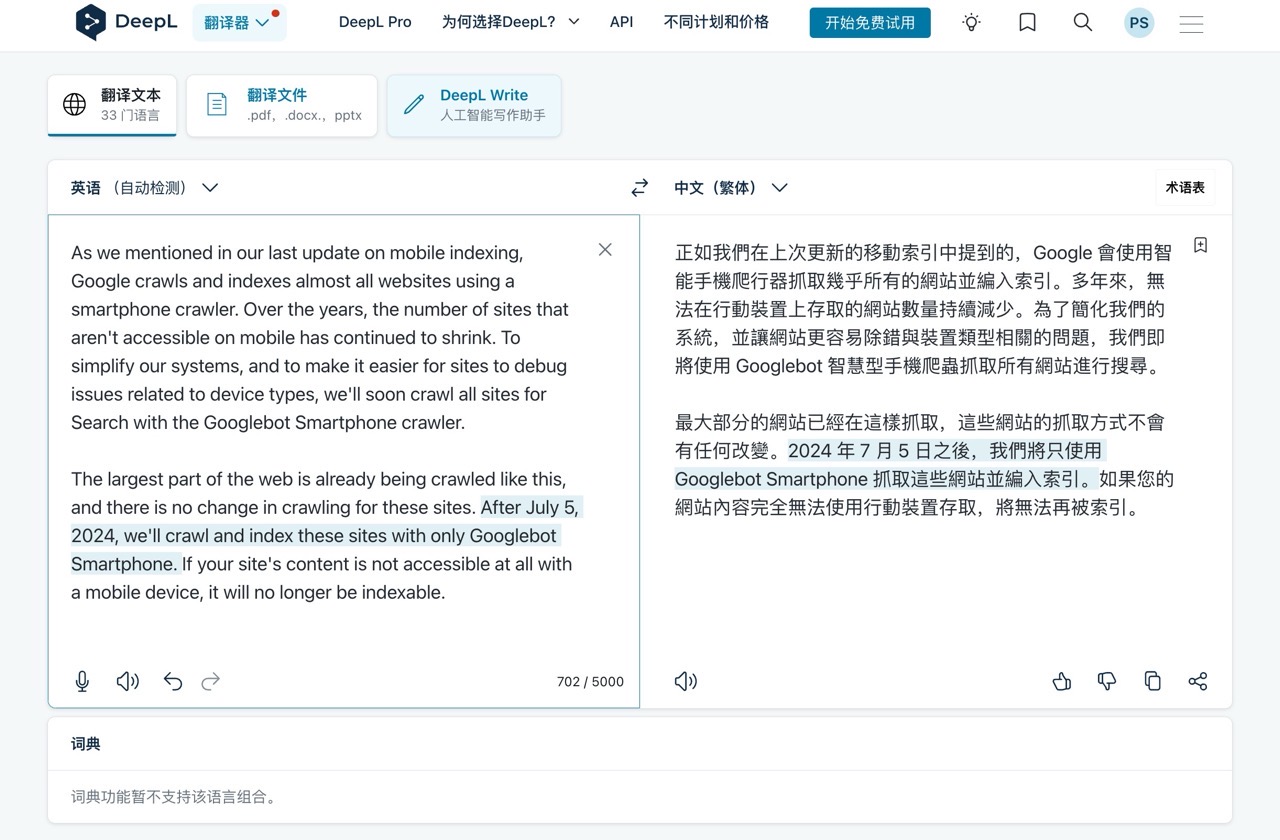Share the translation
Viewport: 1280px width, 840px height.
pyautogui.click(x=1197, y=682)
